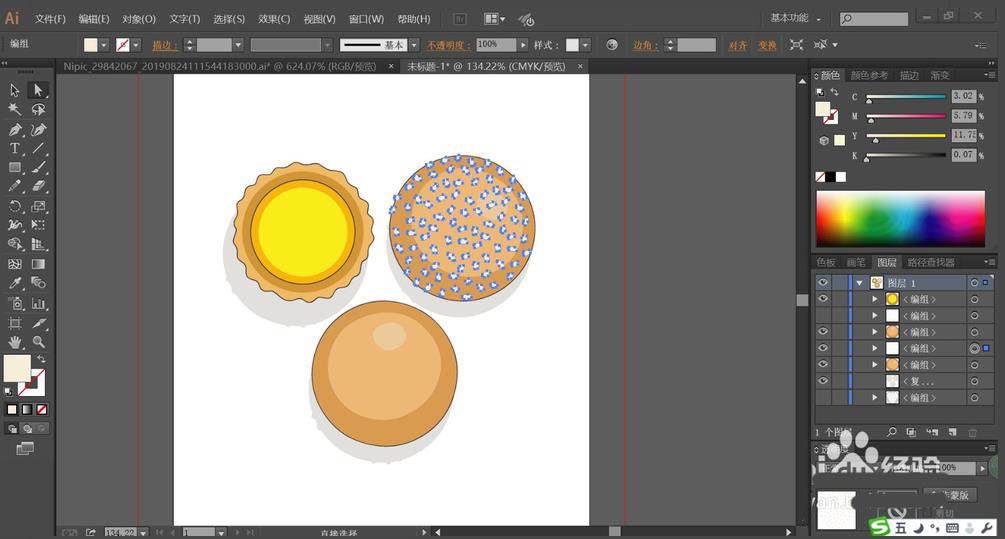Click the 对齐 link
Image resolution: width=1005 pixels, height=539 pixels.
point(738,46)
